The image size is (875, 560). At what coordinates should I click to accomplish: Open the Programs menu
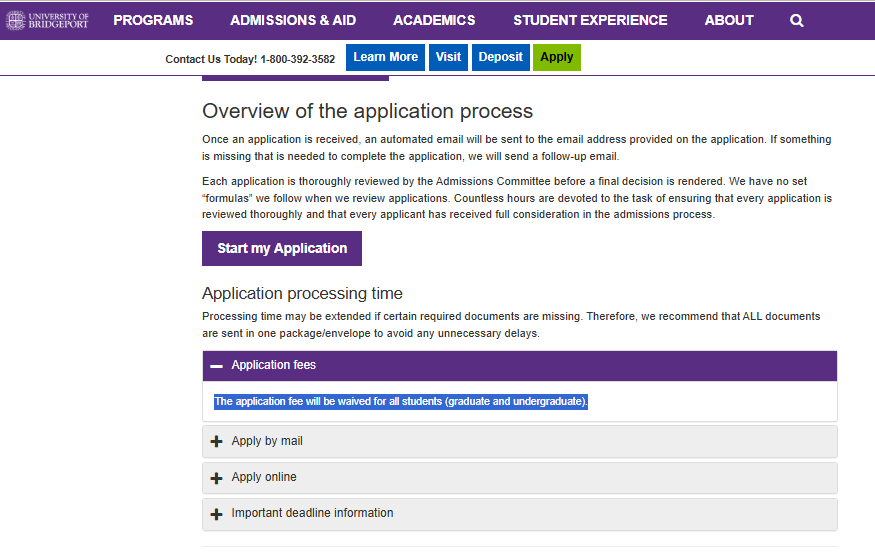[153, 20]
